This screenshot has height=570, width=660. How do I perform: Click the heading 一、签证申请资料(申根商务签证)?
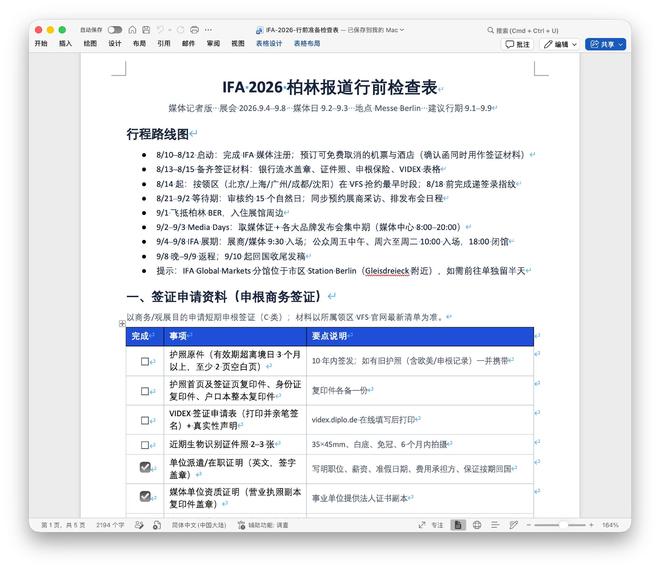(223, 297)
